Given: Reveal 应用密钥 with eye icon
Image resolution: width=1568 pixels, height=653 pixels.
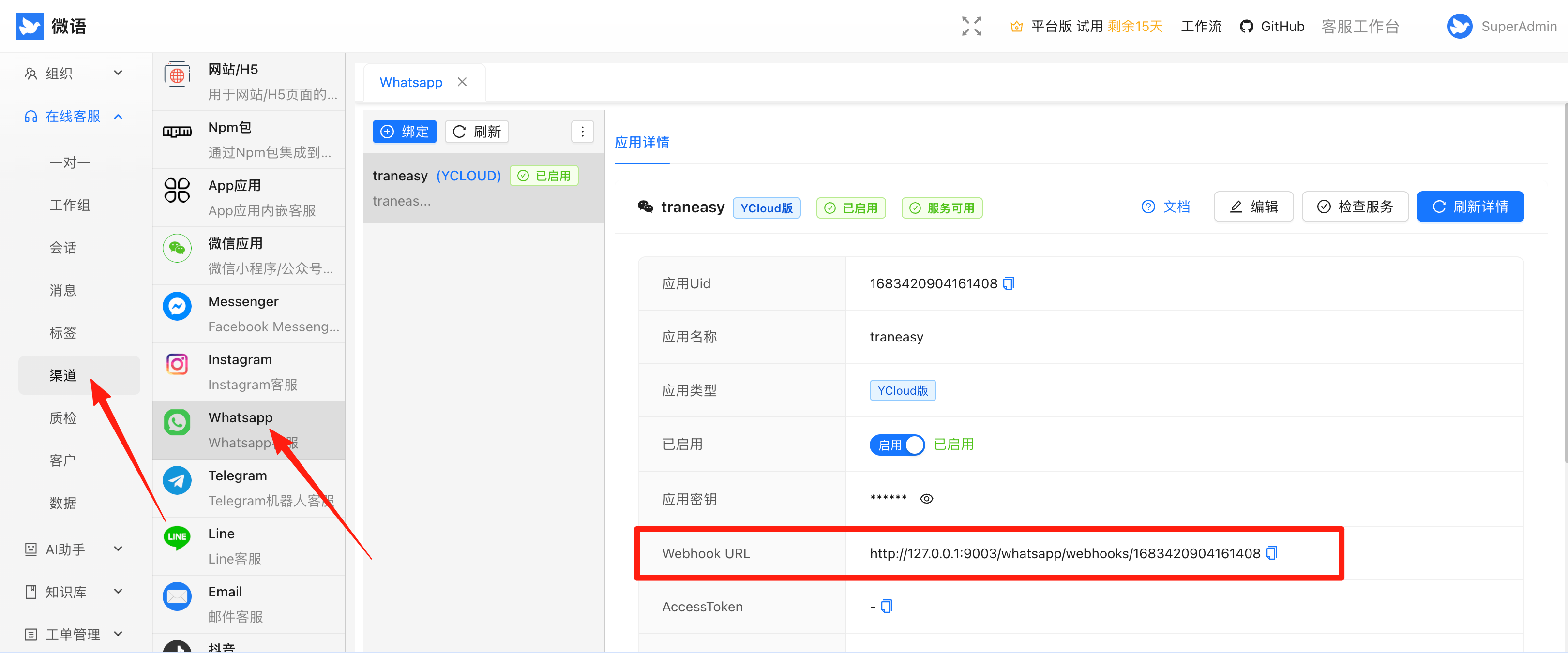Looking at the screenshot, I should (x=926, y=498).
